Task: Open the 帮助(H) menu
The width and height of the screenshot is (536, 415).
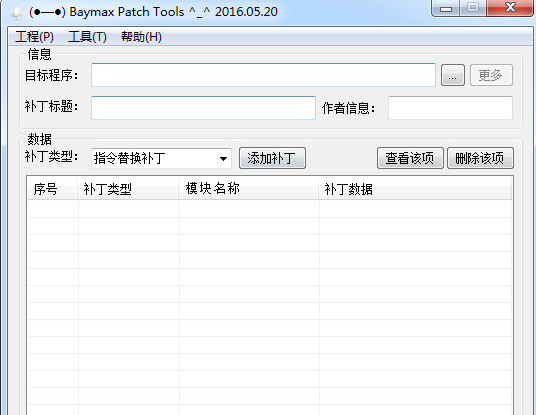Action: [142, 37]
